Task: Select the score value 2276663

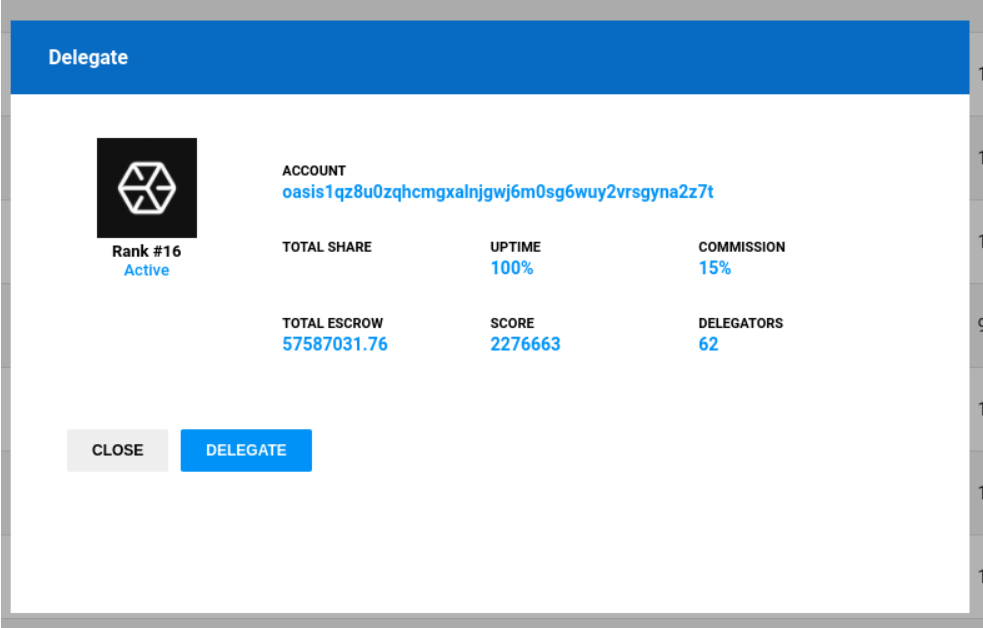Action: point(525,344)
